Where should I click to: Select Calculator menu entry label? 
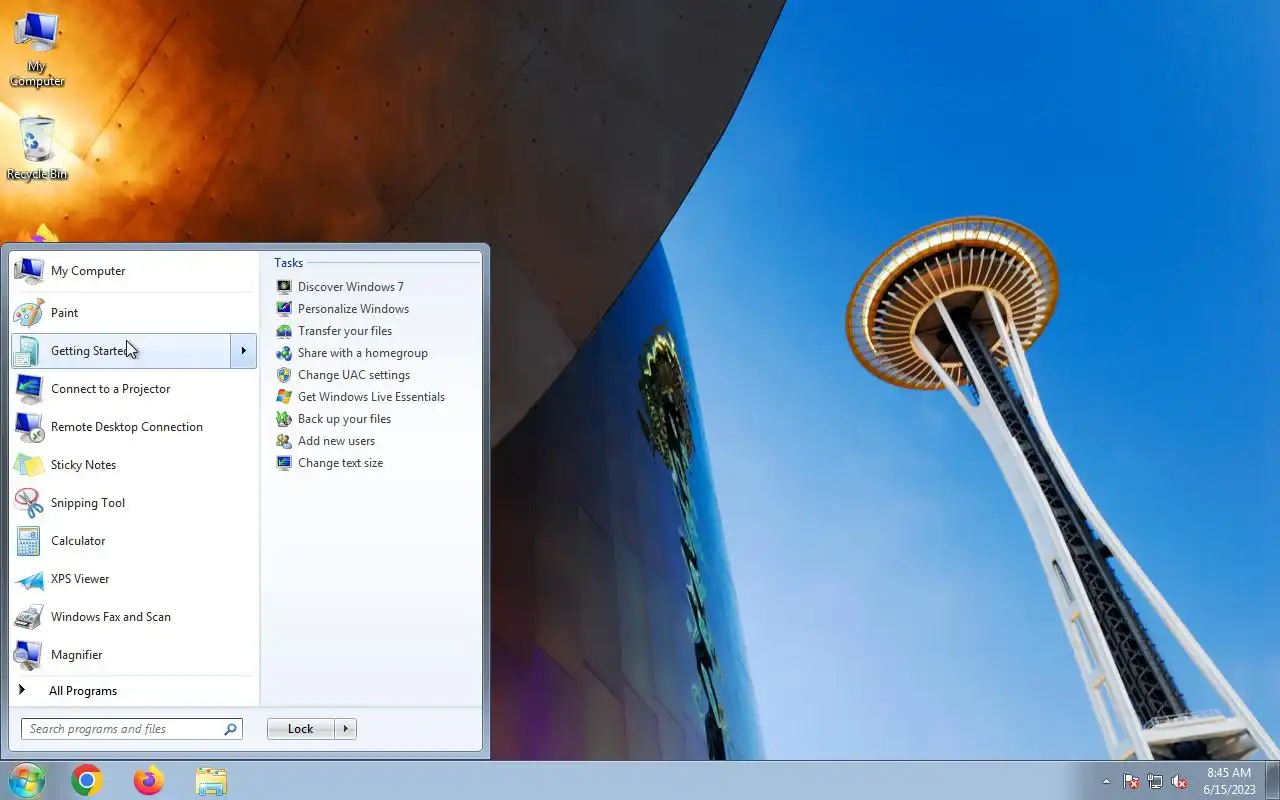coord(78,541)
